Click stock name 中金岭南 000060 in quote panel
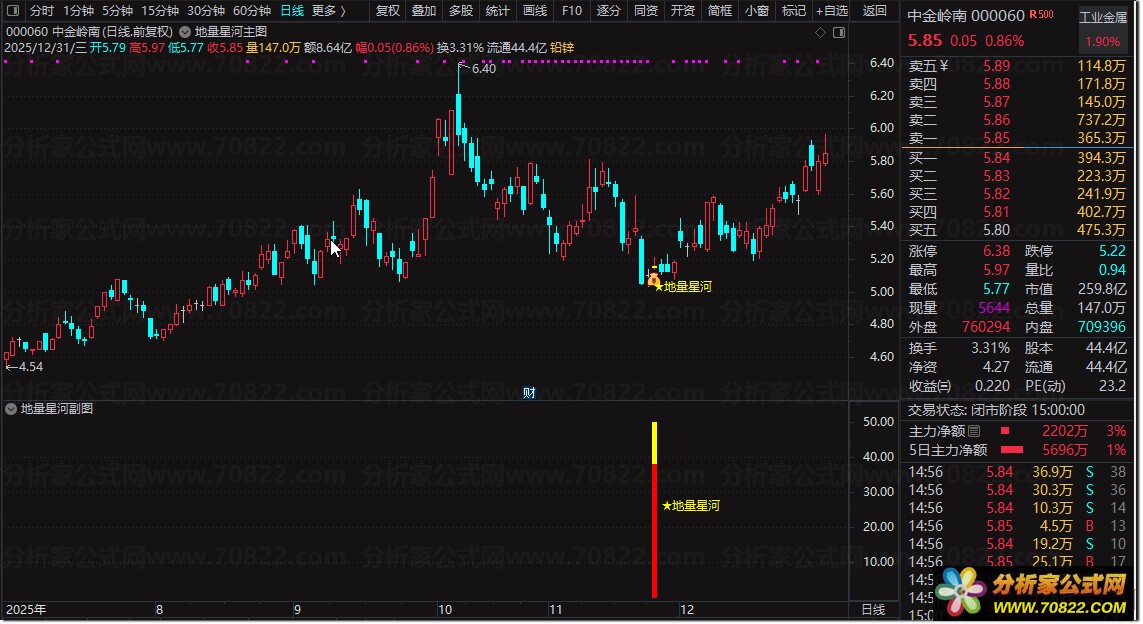 pos(966,16)
